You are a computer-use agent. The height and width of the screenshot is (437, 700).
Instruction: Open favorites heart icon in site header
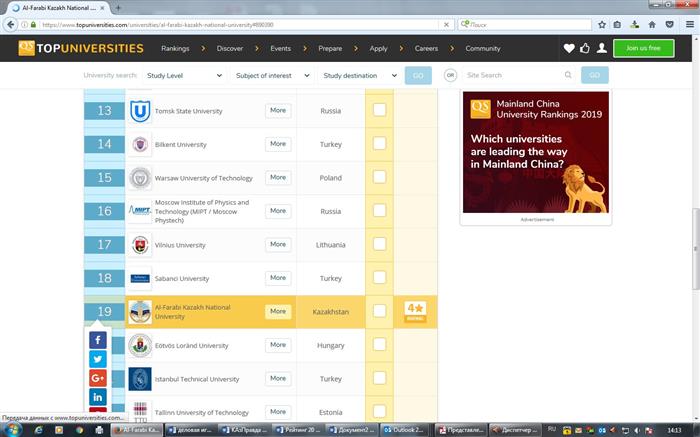click(569, 48)
